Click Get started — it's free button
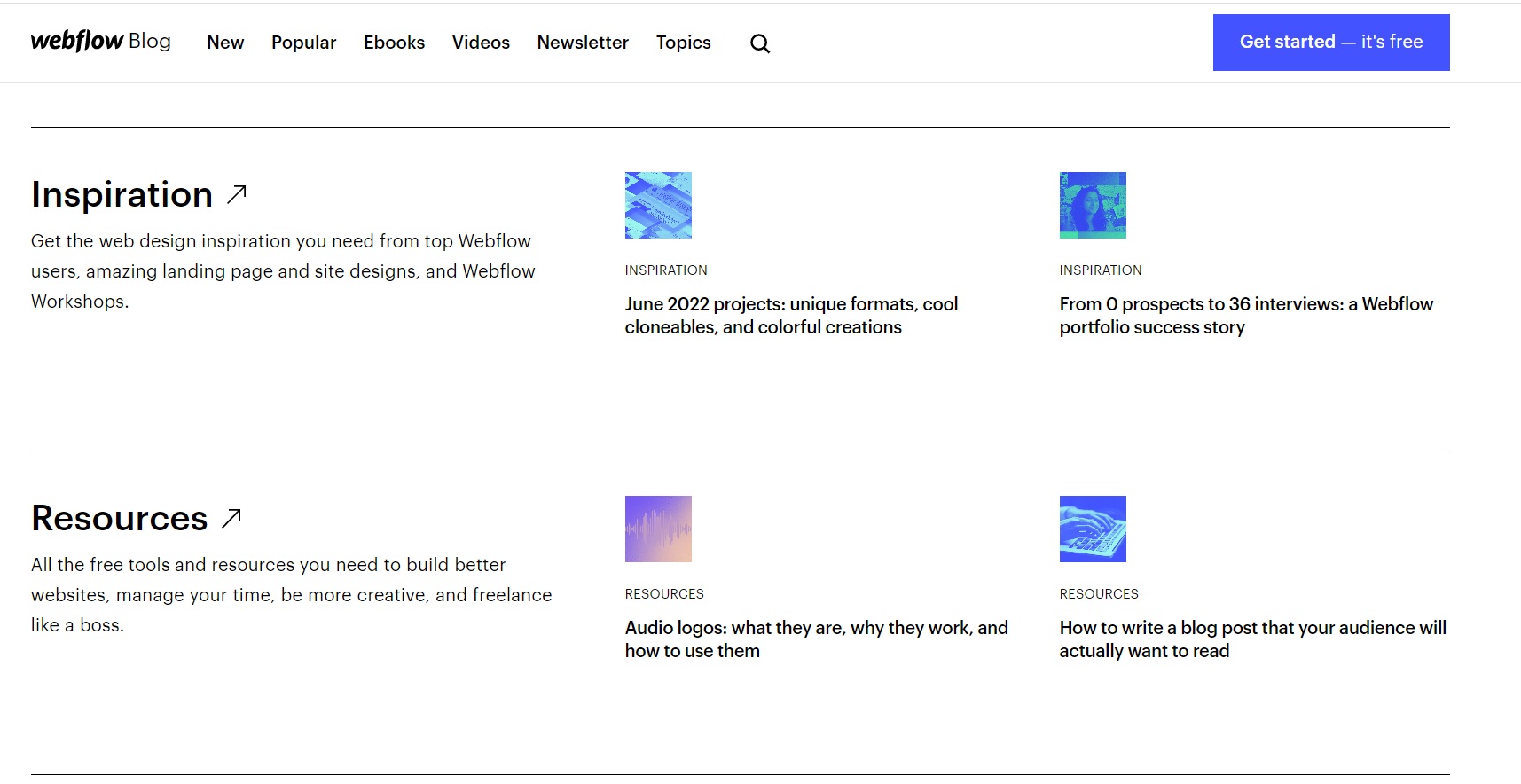1521x784 pixels. tap(1331, 43)
